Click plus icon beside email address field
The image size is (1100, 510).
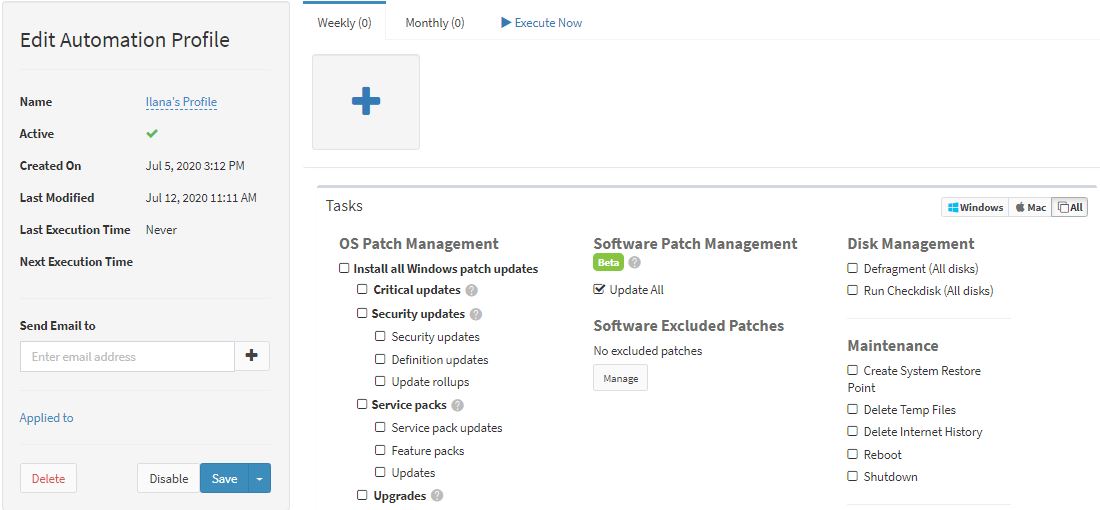point(252,356)
